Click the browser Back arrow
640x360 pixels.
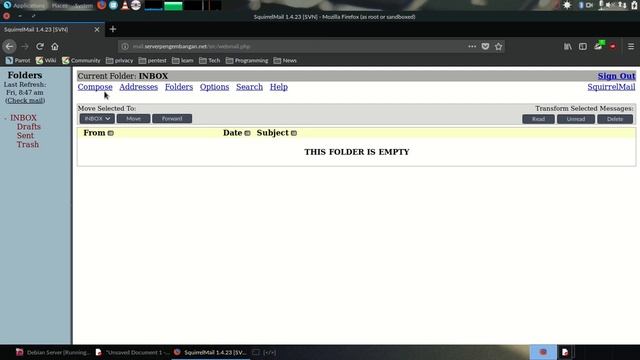[x=9, y=47]
